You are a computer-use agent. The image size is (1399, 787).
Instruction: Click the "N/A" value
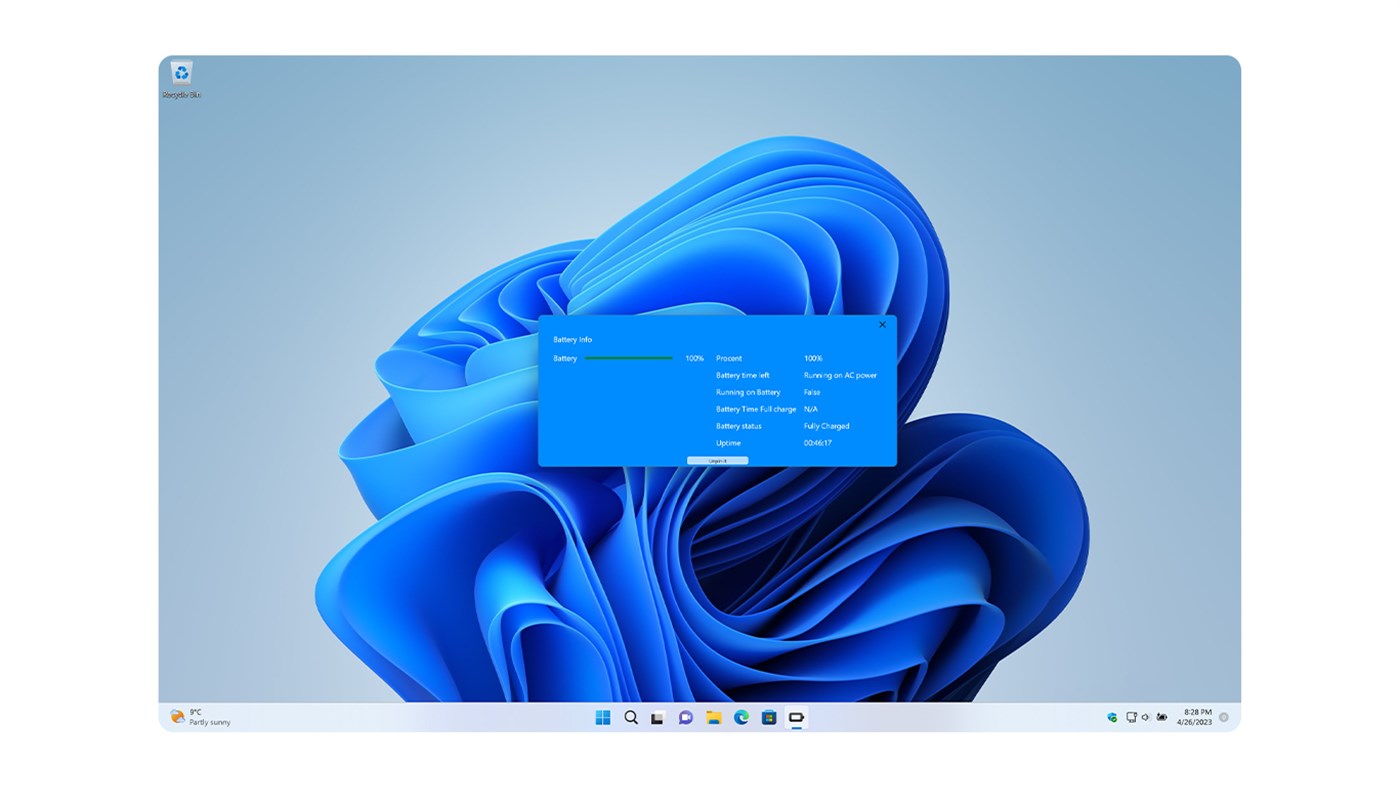click(x=811, y=409)
